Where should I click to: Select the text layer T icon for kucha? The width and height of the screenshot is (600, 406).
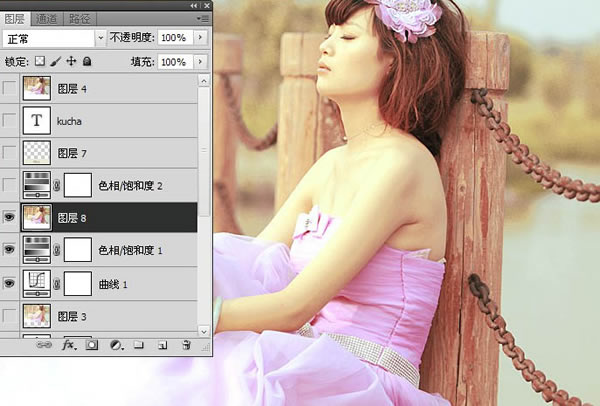(x=36, y=121)
